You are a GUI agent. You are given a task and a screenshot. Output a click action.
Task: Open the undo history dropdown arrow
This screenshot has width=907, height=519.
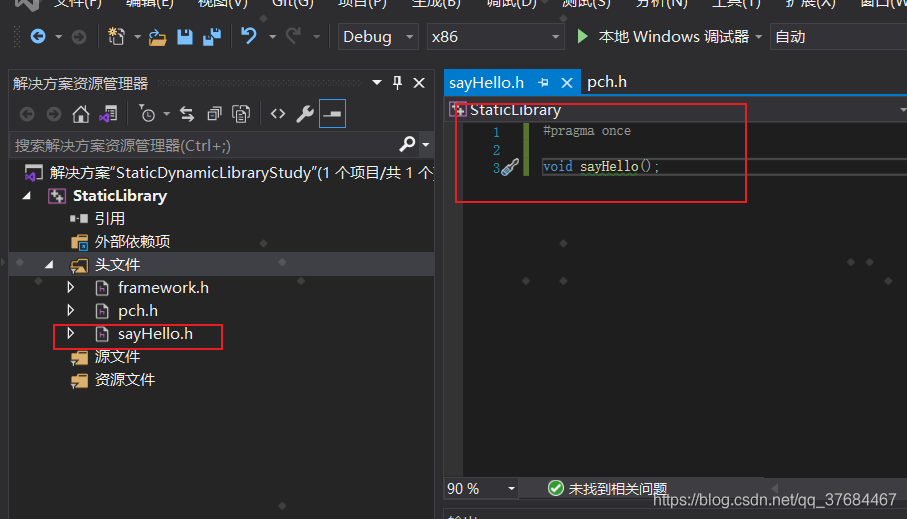(272, 37)
